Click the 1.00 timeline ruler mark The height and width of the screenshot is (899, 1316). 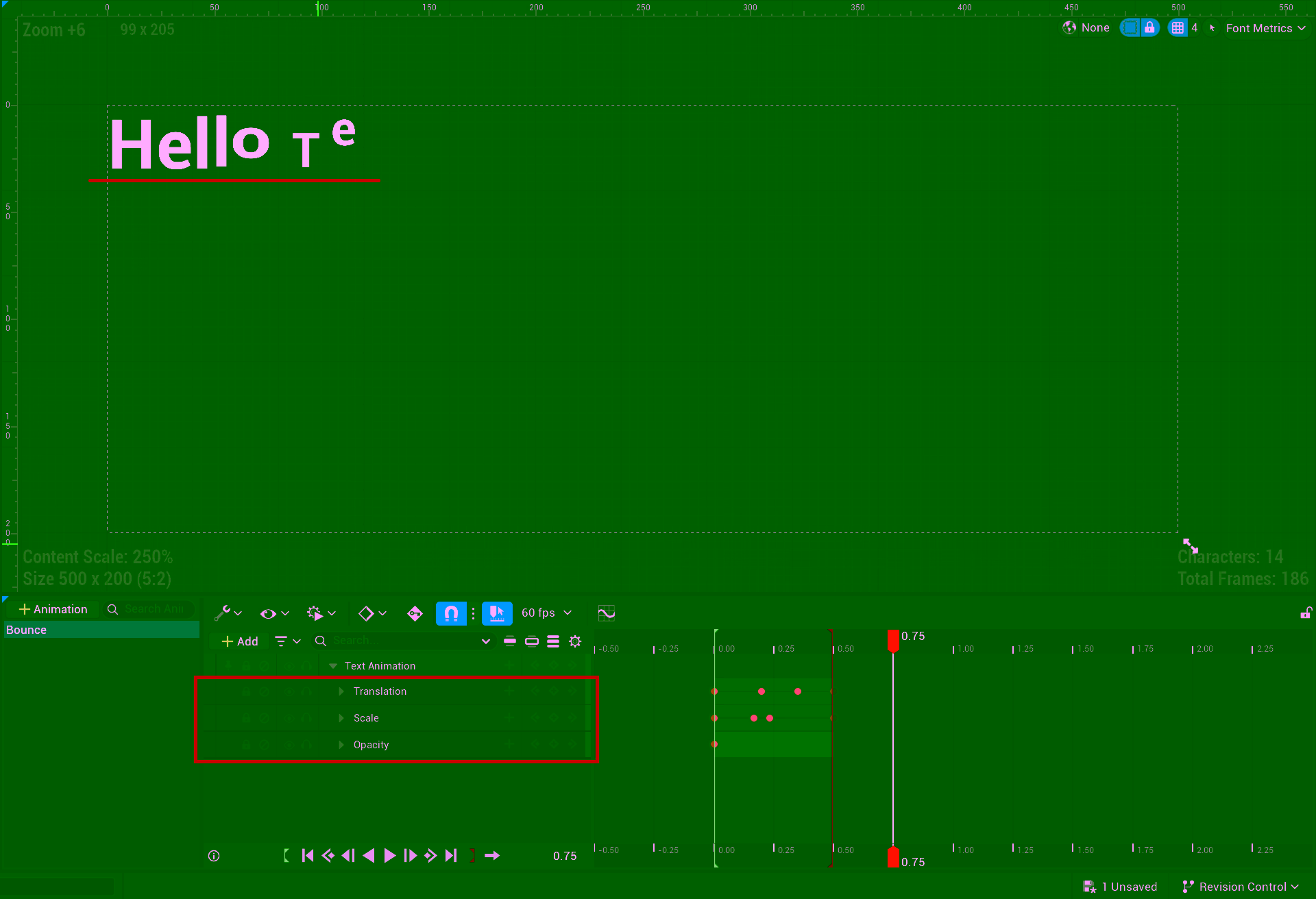(965, 649)
